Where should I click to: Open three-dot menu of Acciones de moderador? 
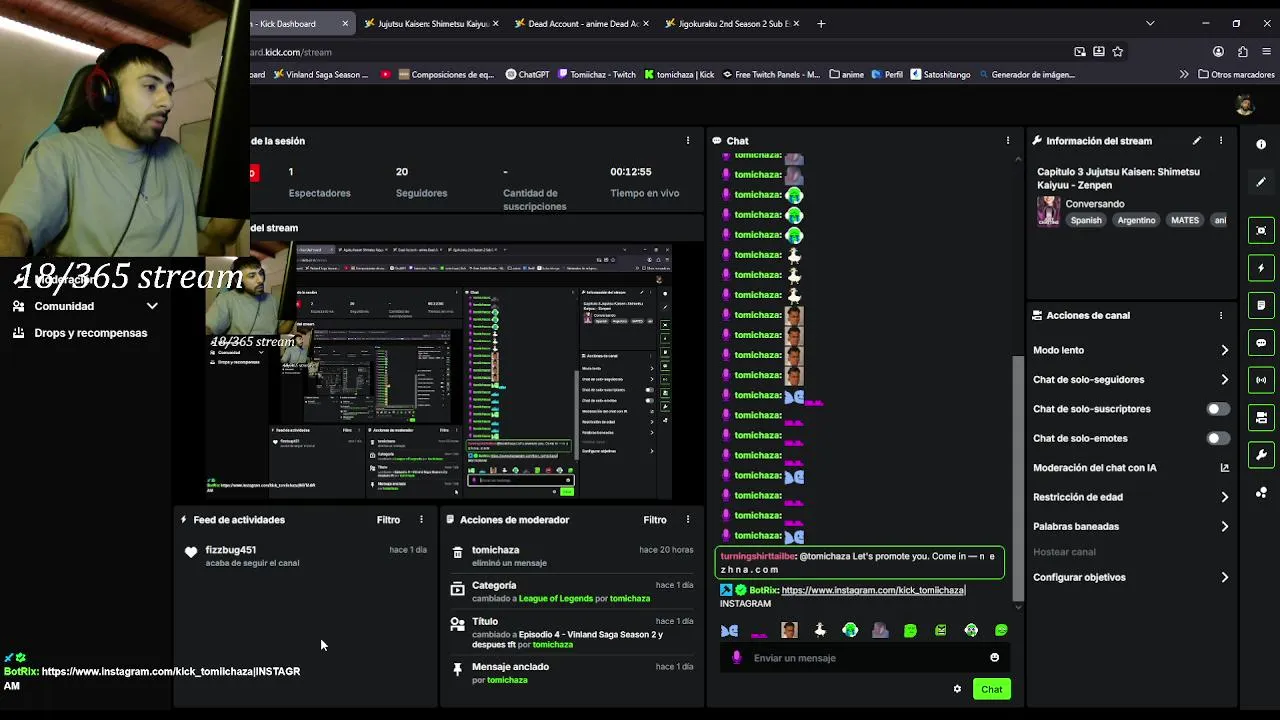pos(688,520)
